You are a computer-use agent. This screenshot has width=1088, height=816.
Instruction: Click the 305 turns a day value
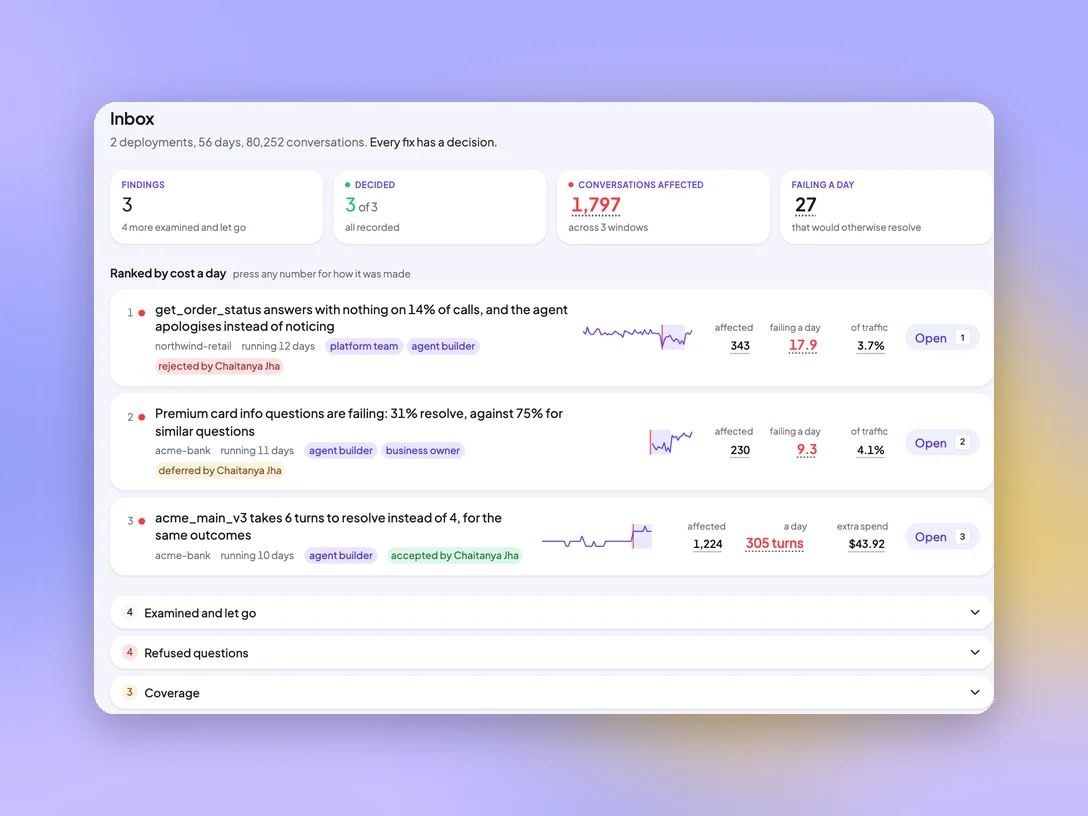coord(774,544)
